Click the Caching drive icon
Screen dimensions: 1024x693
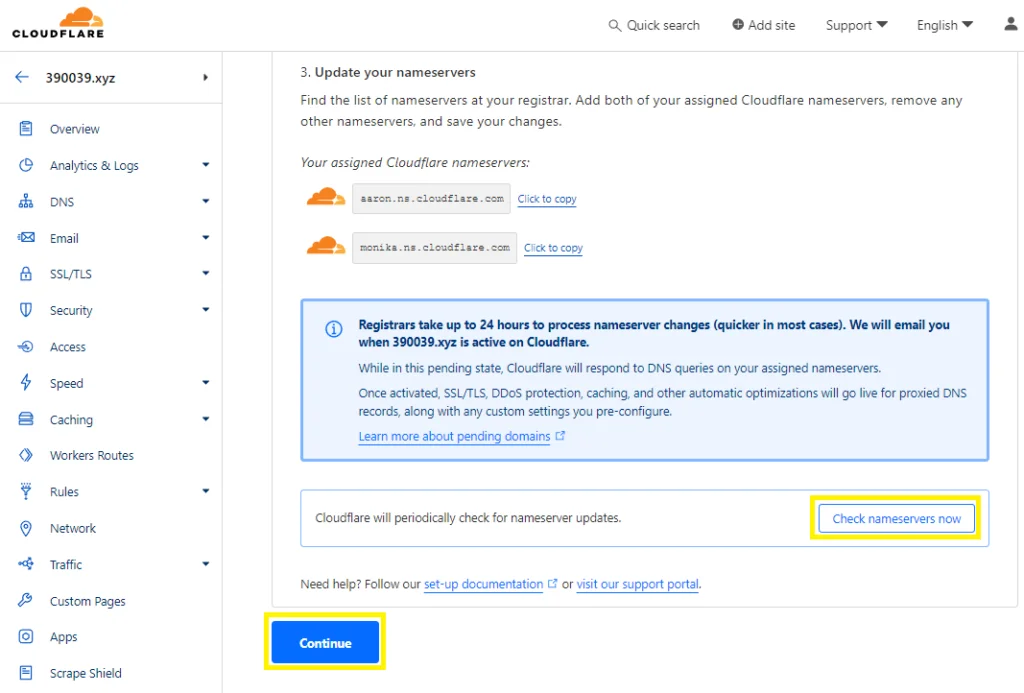[25, 419]
